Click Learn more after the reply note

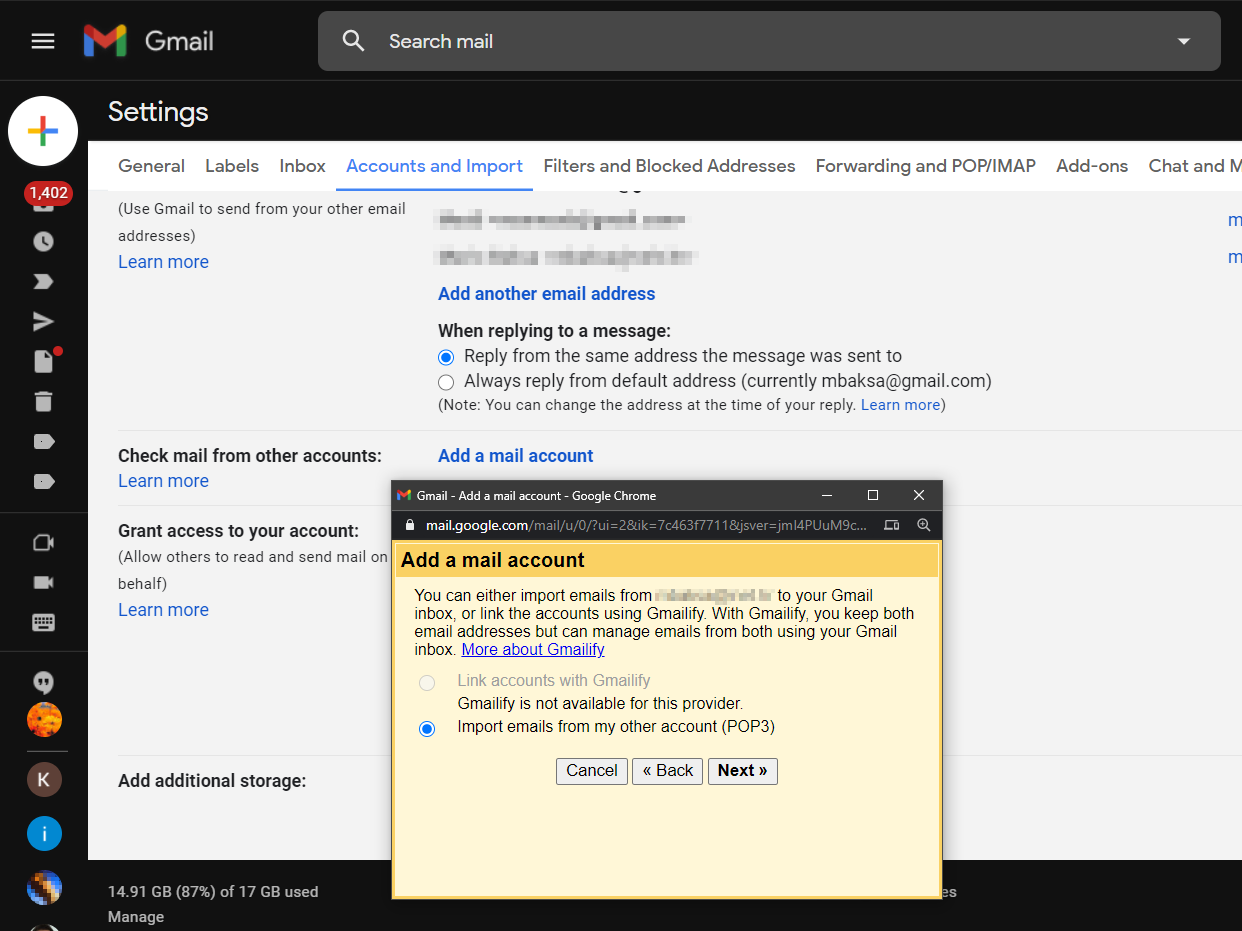point(900,405)
